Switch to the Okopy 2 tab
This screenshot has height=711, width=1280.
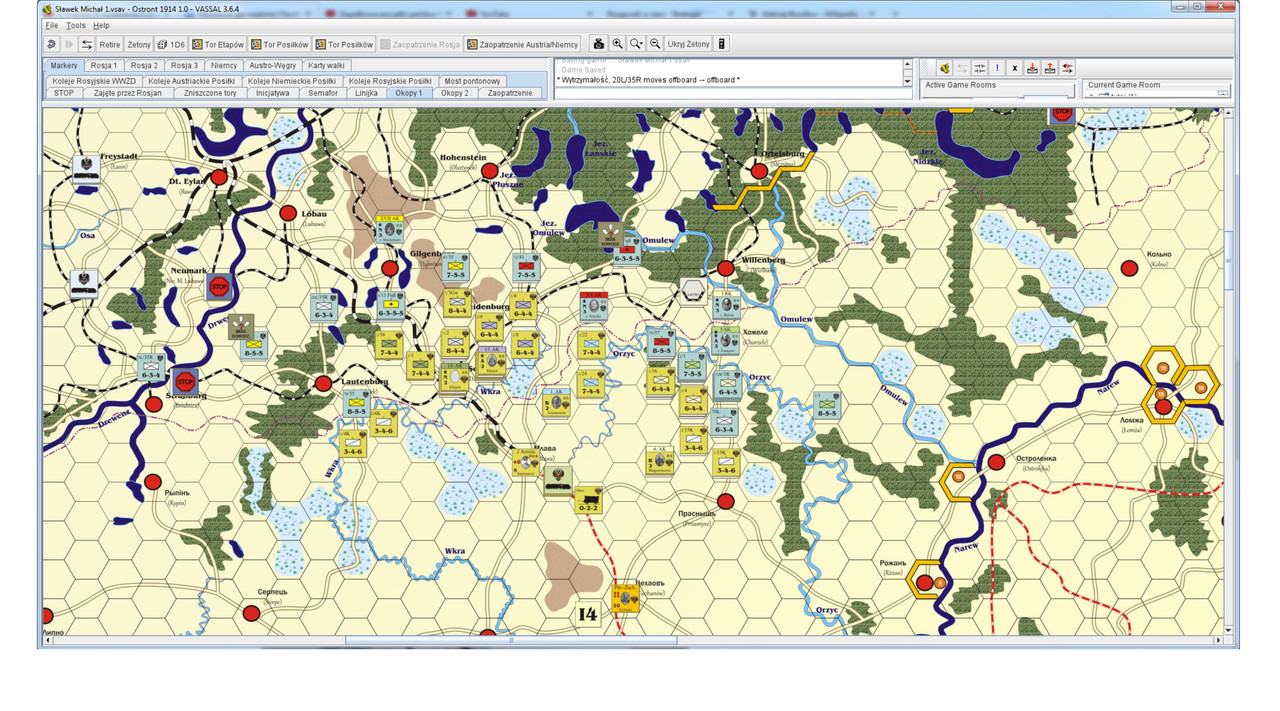(454, 93)
